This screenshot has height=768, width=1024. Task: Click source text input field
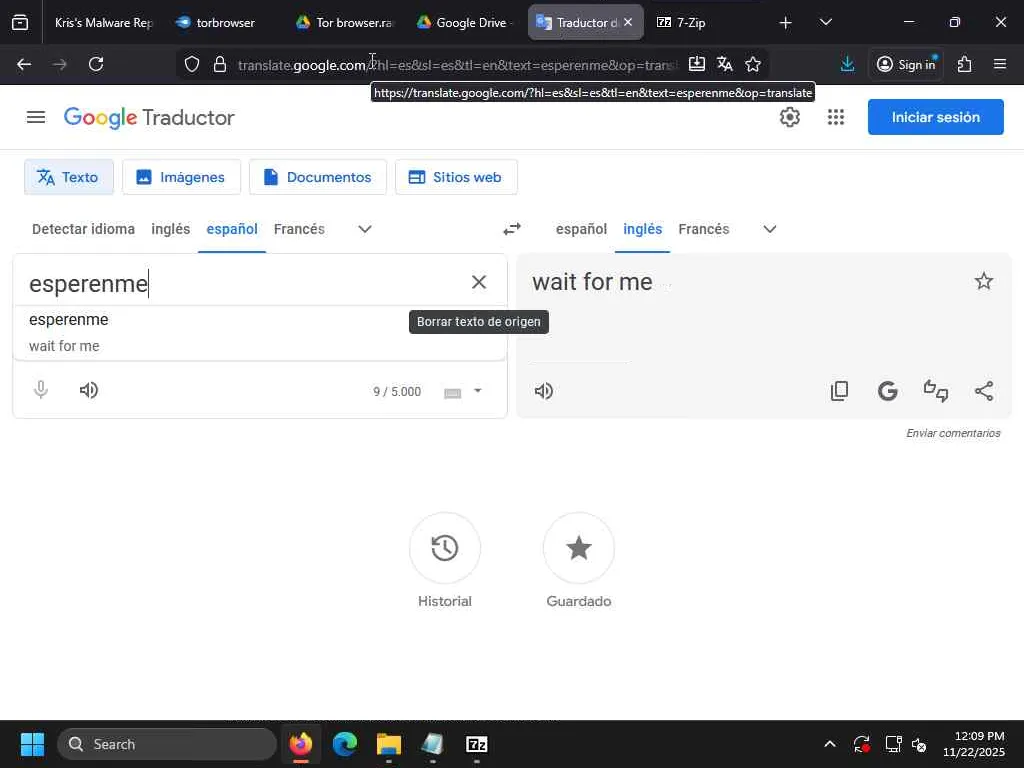tap(242, 283)
